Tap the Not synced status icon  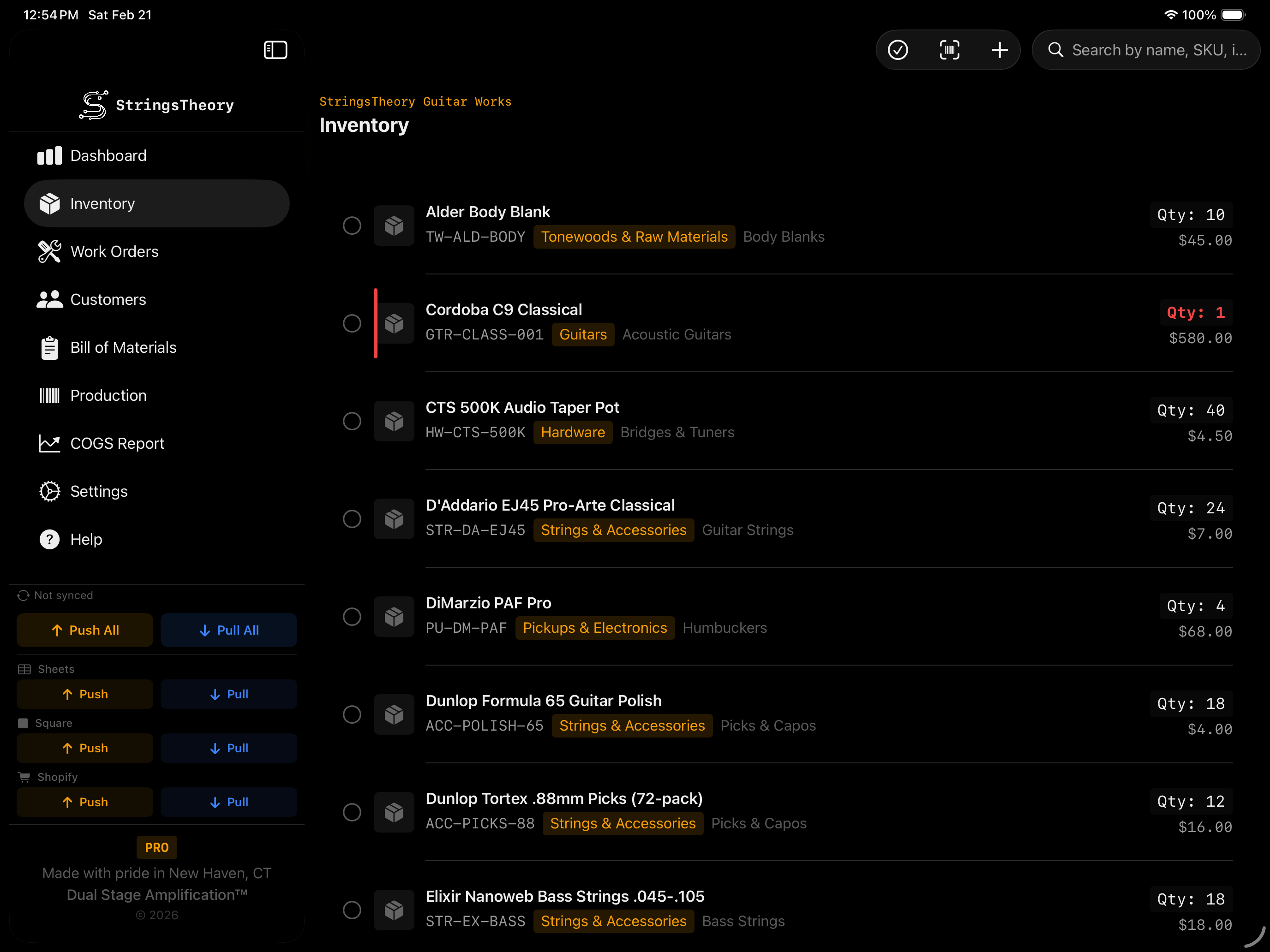(x=23, y=595)
